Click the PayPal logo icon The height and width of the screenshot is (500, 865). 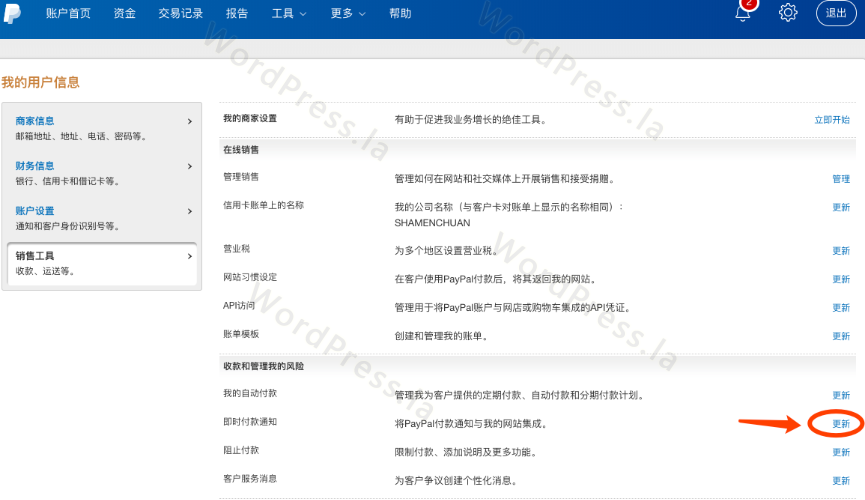(12, 13)
